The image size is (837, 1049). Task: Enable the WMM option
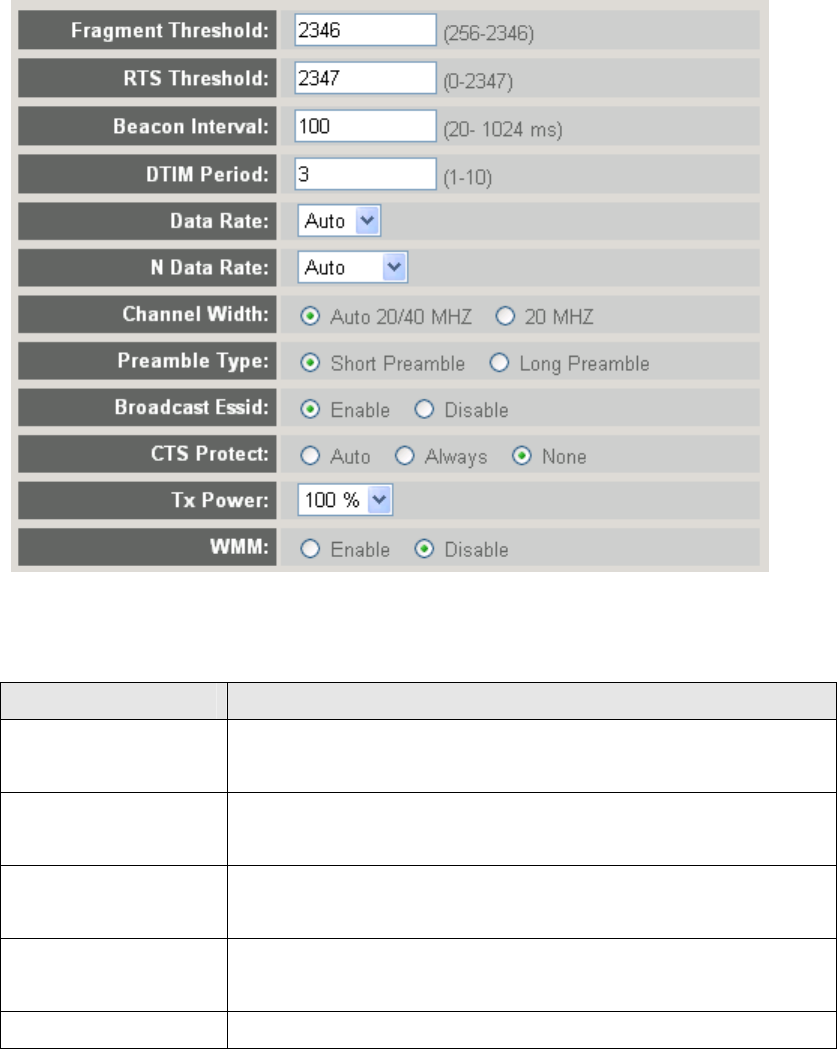(x=310, y=549)
